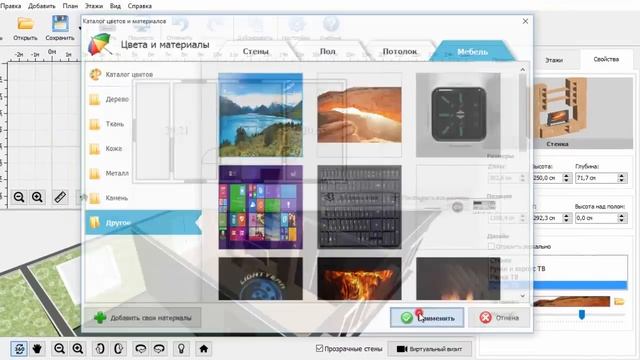Click the rotate scene right icon
This screenshot has height=360, width=640.
159,349
